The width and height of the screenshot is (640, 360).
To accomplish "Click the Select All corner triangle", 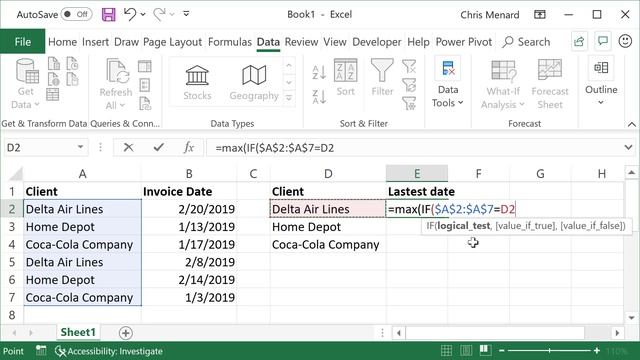I will tap(16, 174).
